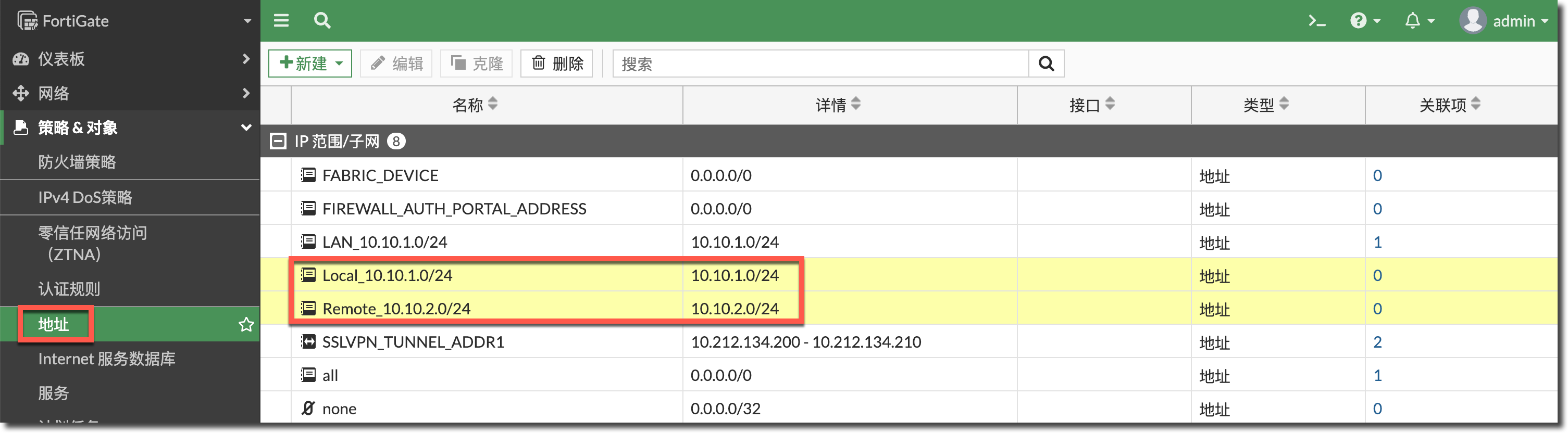This screenshot has width=1568, height=433.
Task: Sort the table by 名称 column
Action: pos(475,105)
